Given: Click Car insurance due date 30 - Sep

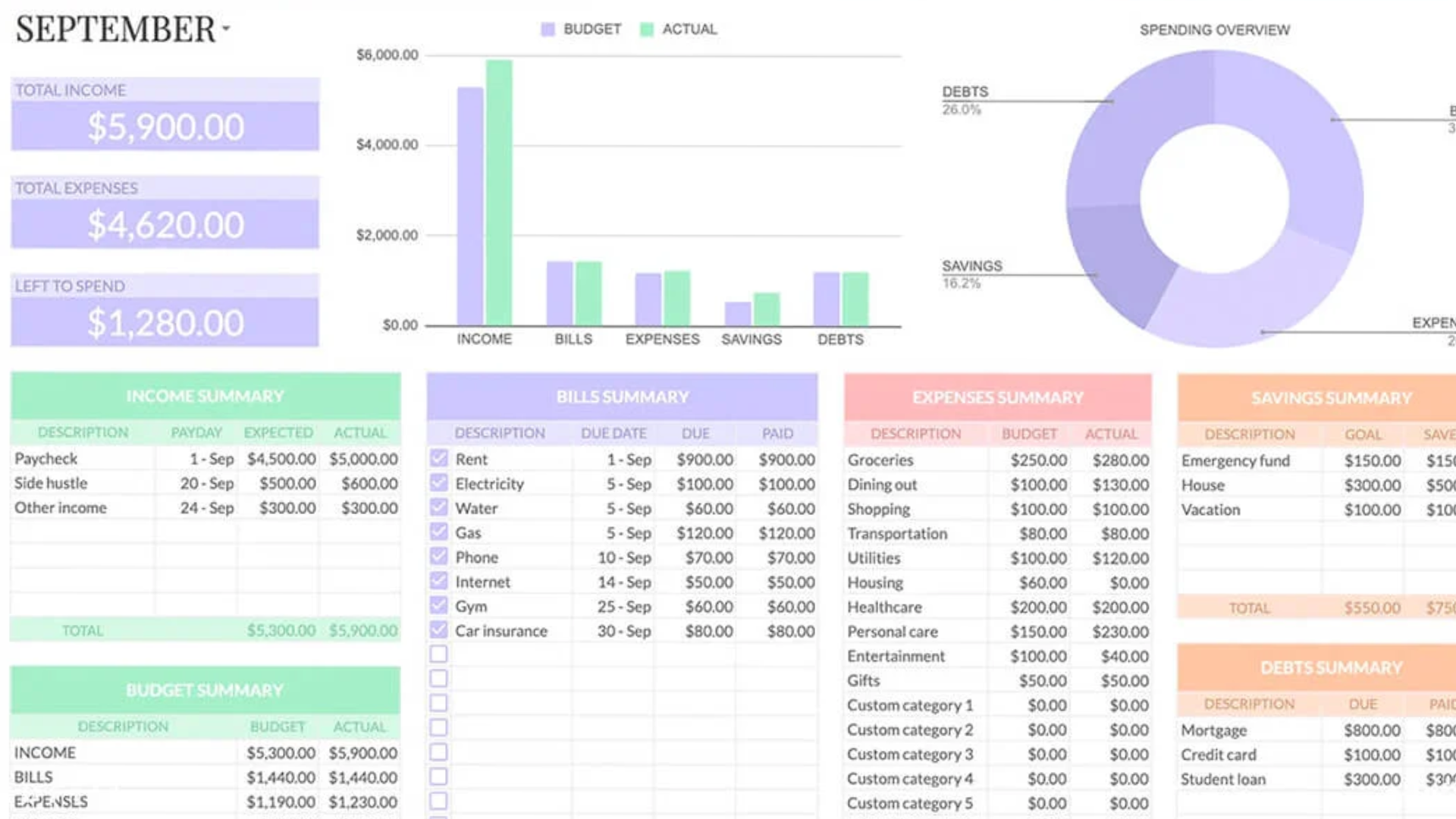Looking at the screenshot, I should pyautogui.click(x=623, y=631).
